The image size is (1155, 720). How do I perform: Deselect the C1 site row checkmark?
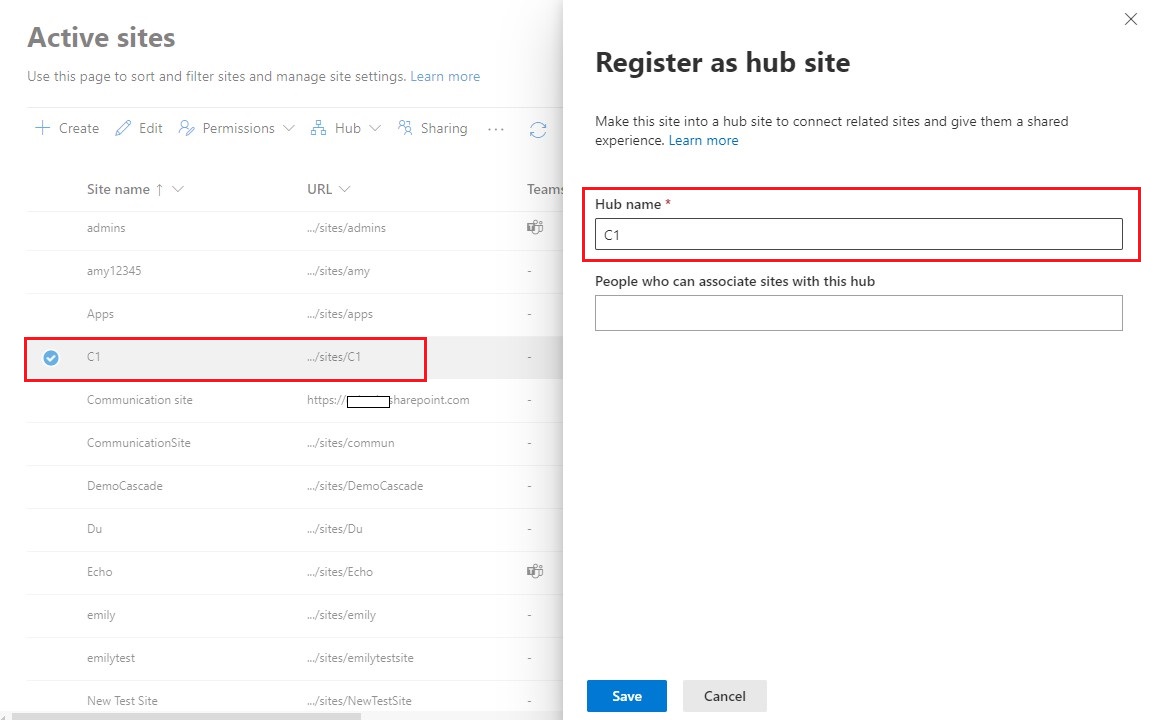51,357
